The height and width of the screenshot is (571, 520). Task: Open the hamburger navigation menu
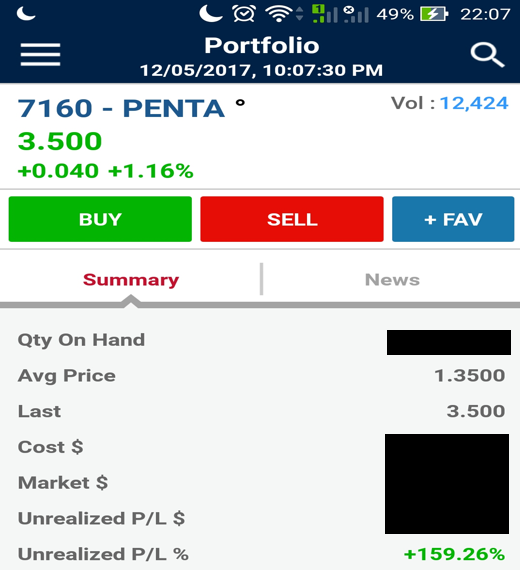click(40, 54)
